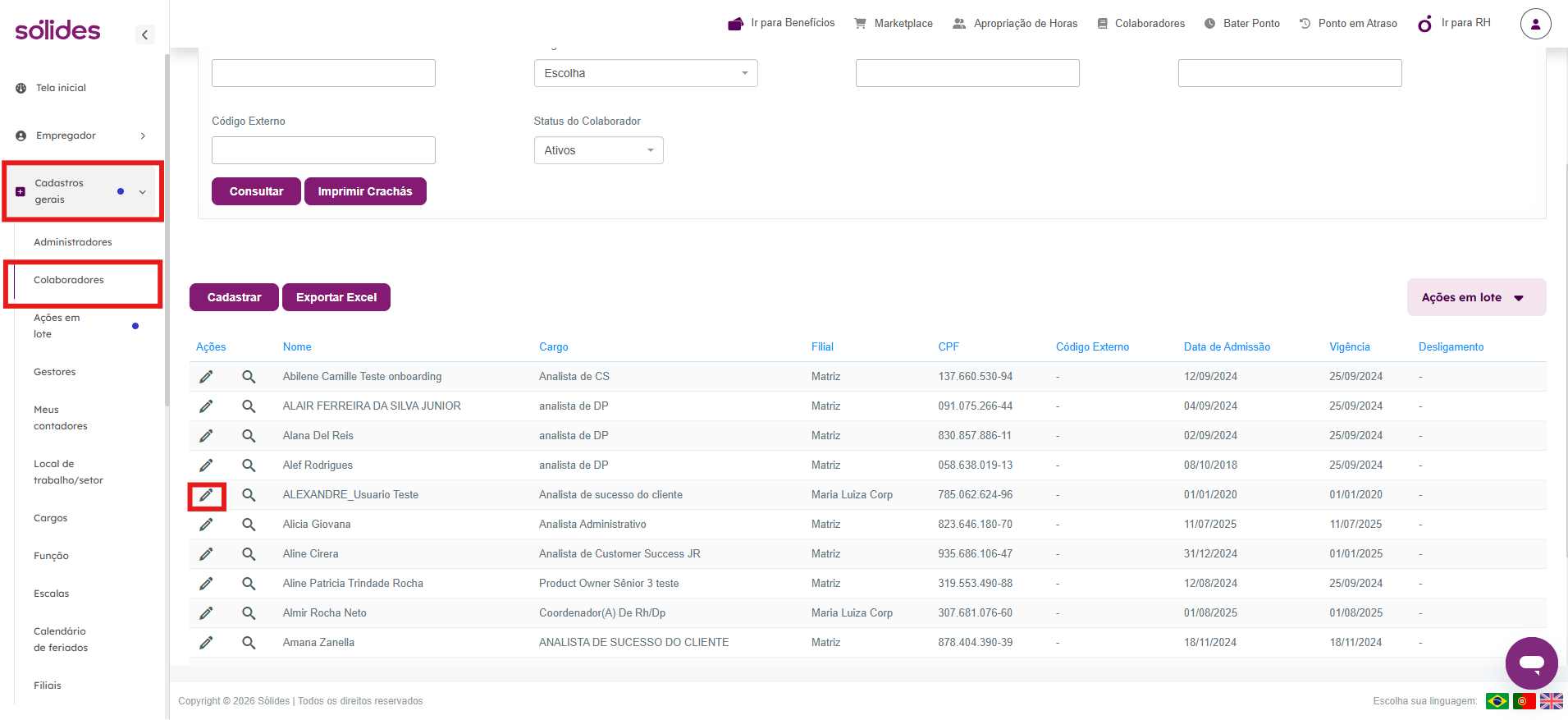1568x720 pixels.
Task: Open Ações em lote sidebar item
Action: click(x=57, y=326)
